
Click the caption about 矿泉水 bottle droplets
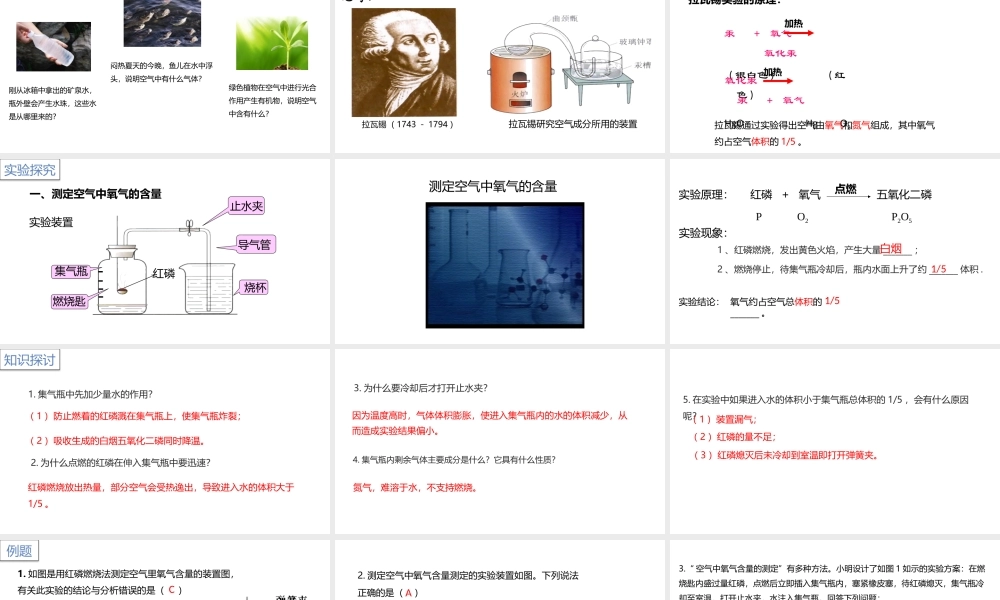52,103
